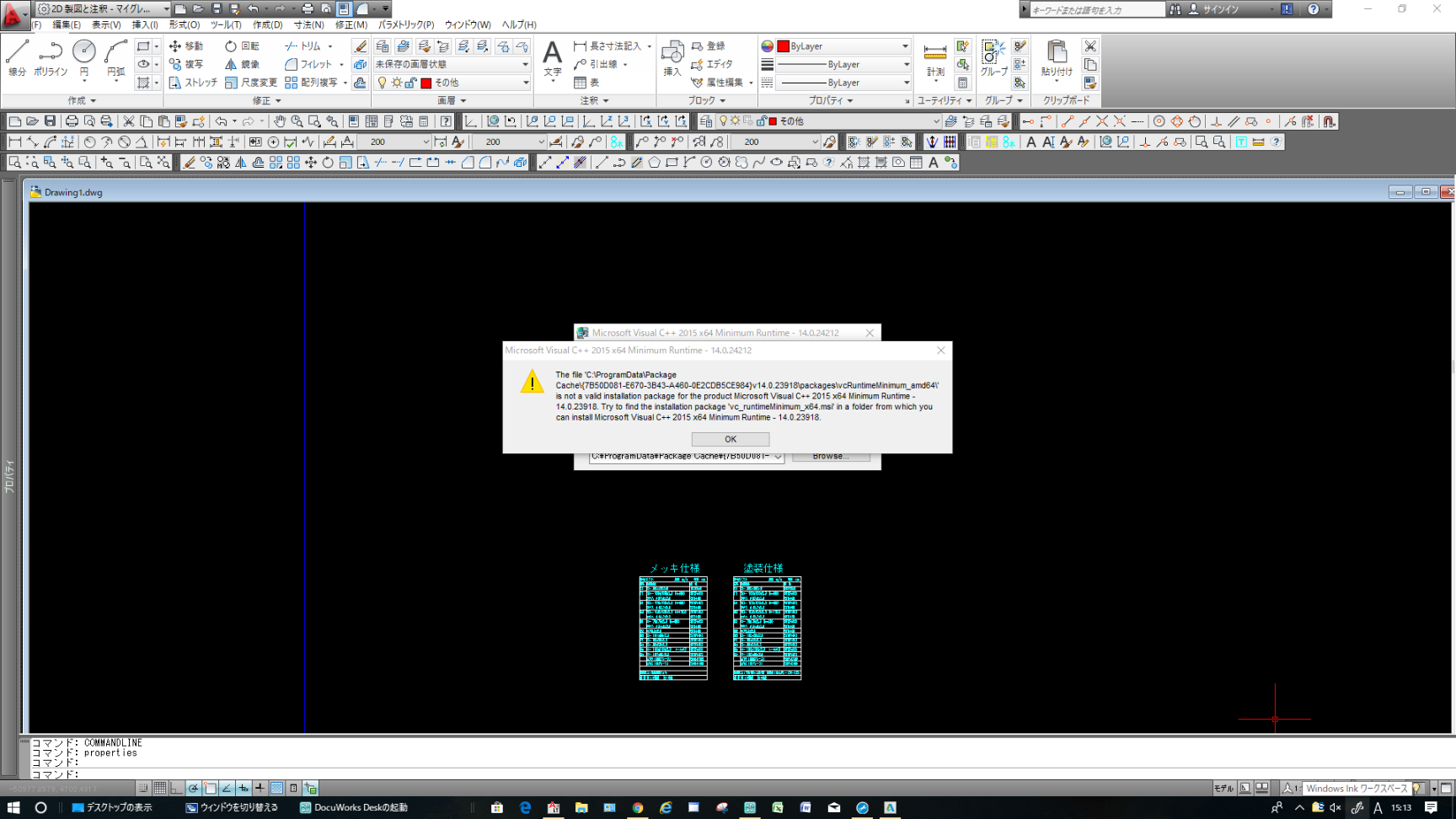
Task: Toggle layer lock icon in 画層 dropdown
Action: tap(411, 83)
